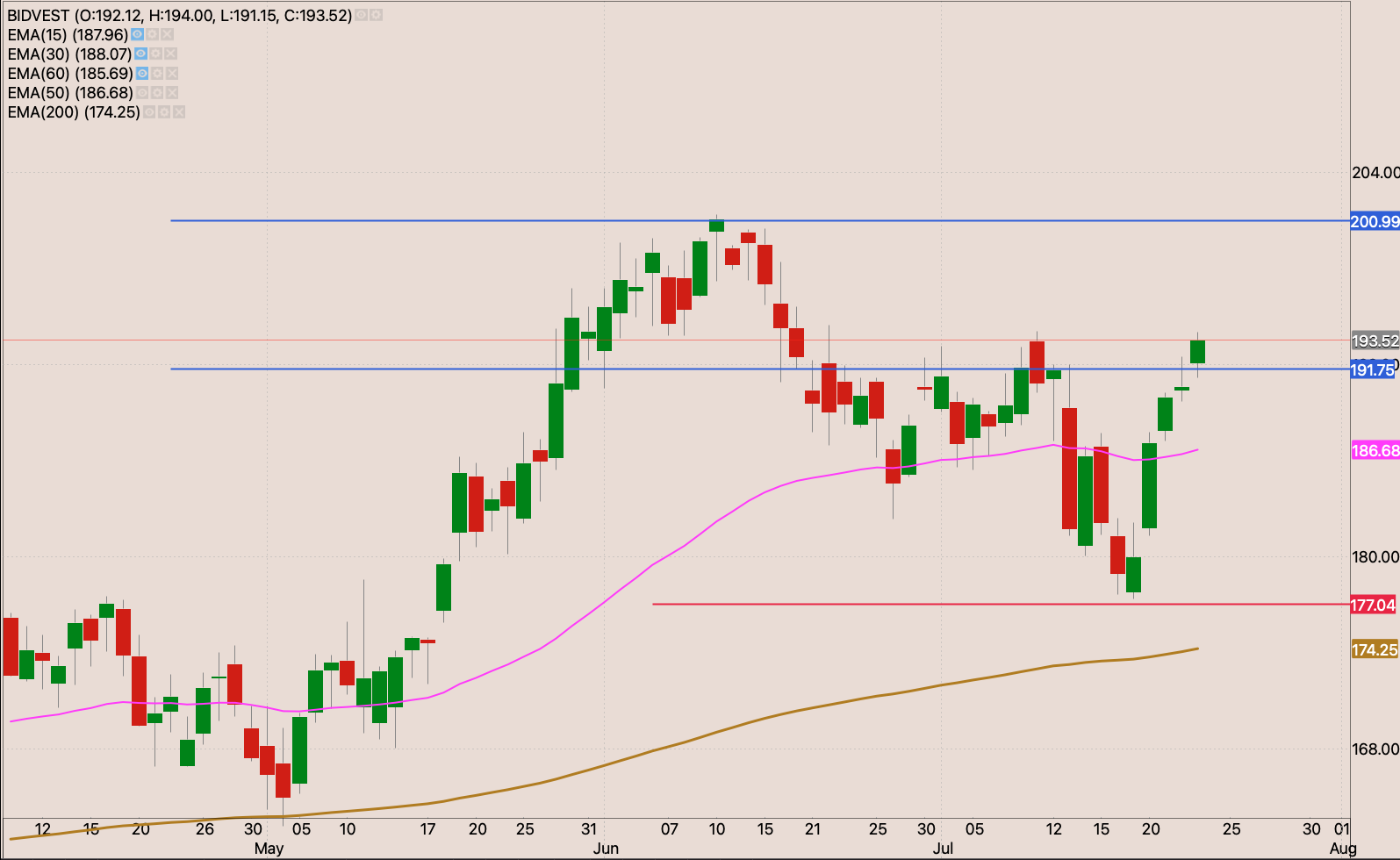Image resolution: width=1400 pixels, height=860 pixels.
Task: Open settings gear for EMA(60) indicator
Action: point(157,74)
